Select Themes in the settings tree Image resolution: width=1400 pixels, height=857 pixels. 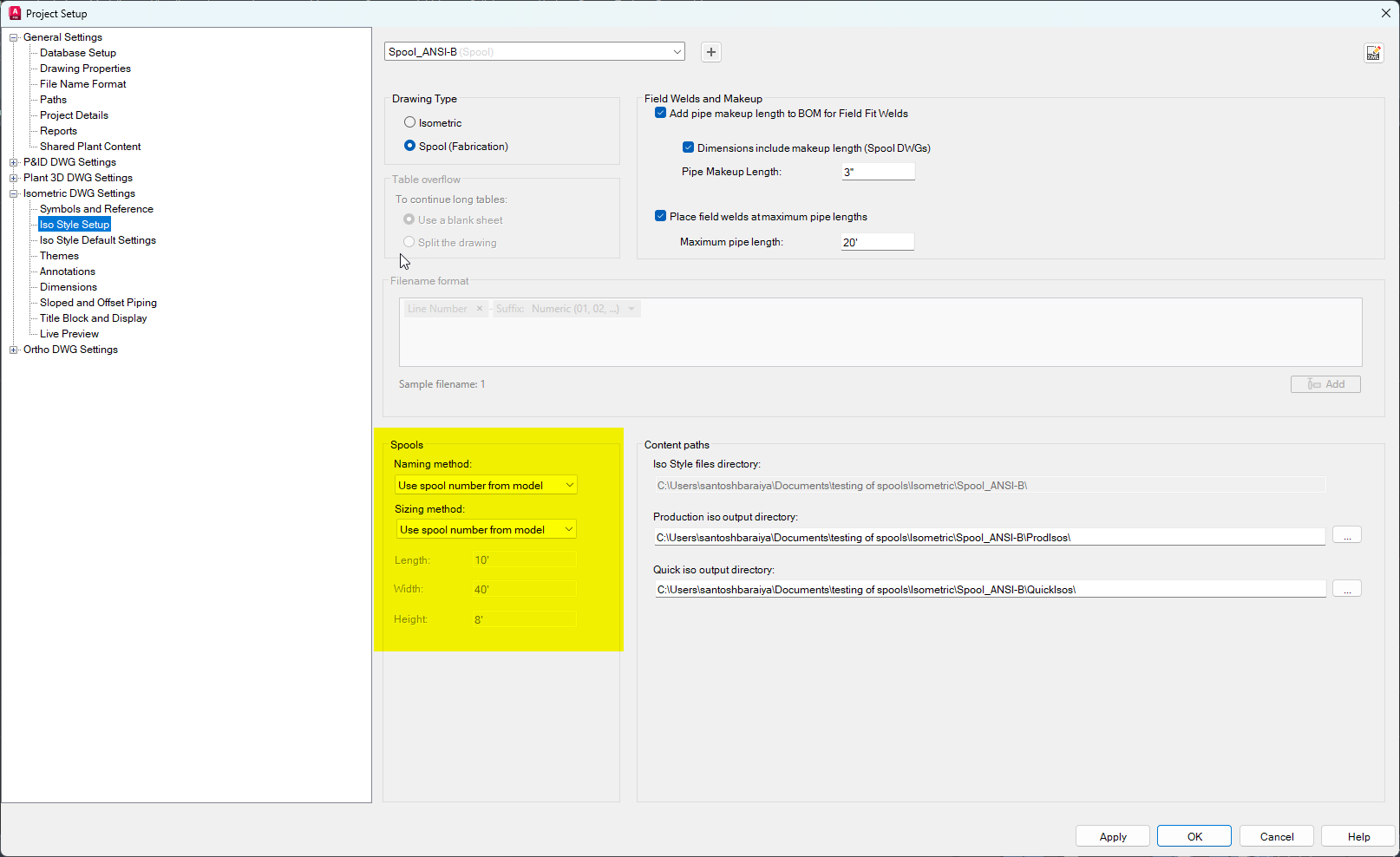(58, 255)
